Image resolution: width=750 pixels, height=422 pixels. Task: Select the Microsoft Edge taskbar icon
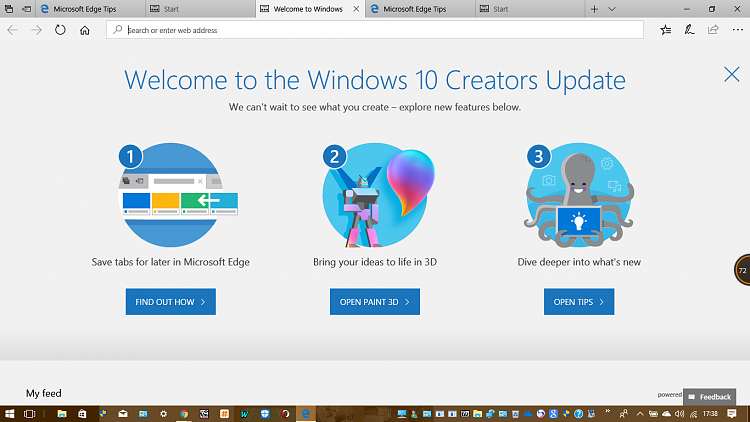tap(305, 414)
